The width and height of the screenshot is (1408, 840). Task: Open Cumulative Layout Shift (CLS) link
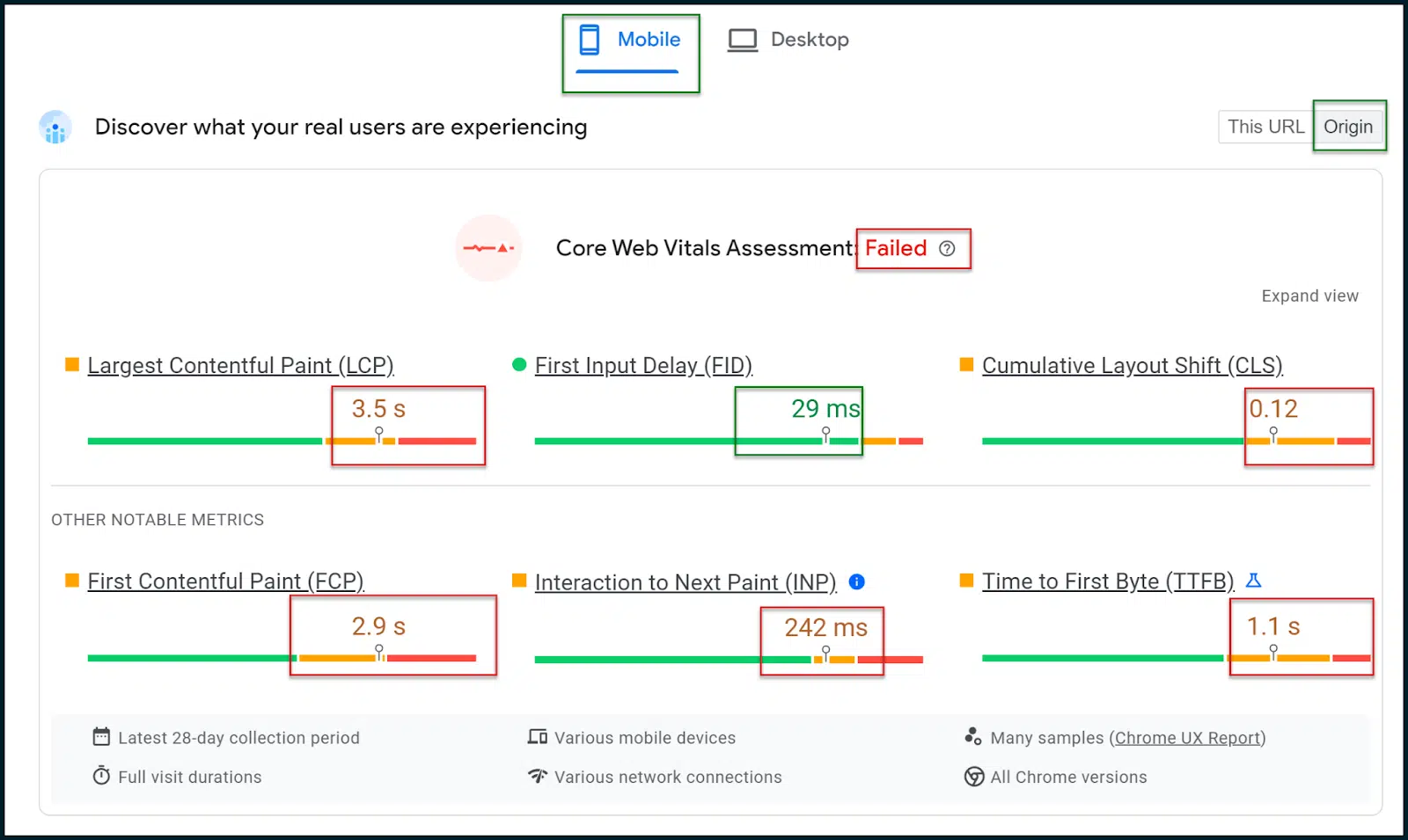point(1132,365)
